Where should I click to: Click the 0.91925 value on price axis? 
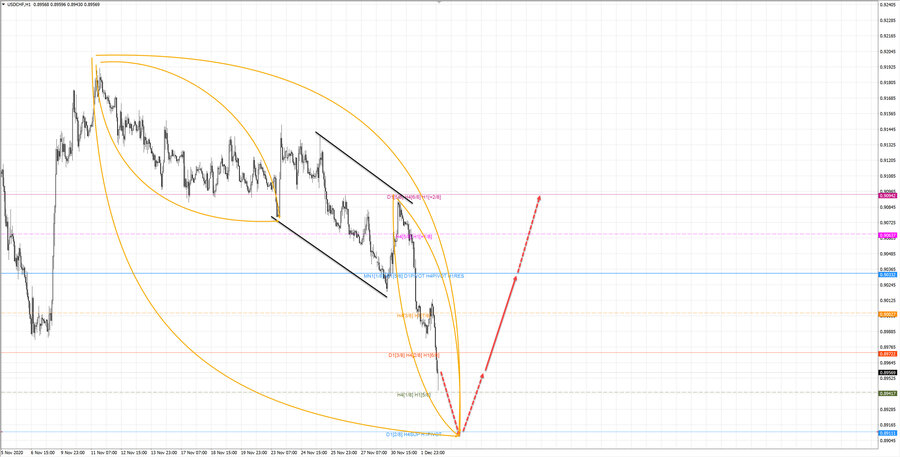pyautogui.click(x=888, y=67)
